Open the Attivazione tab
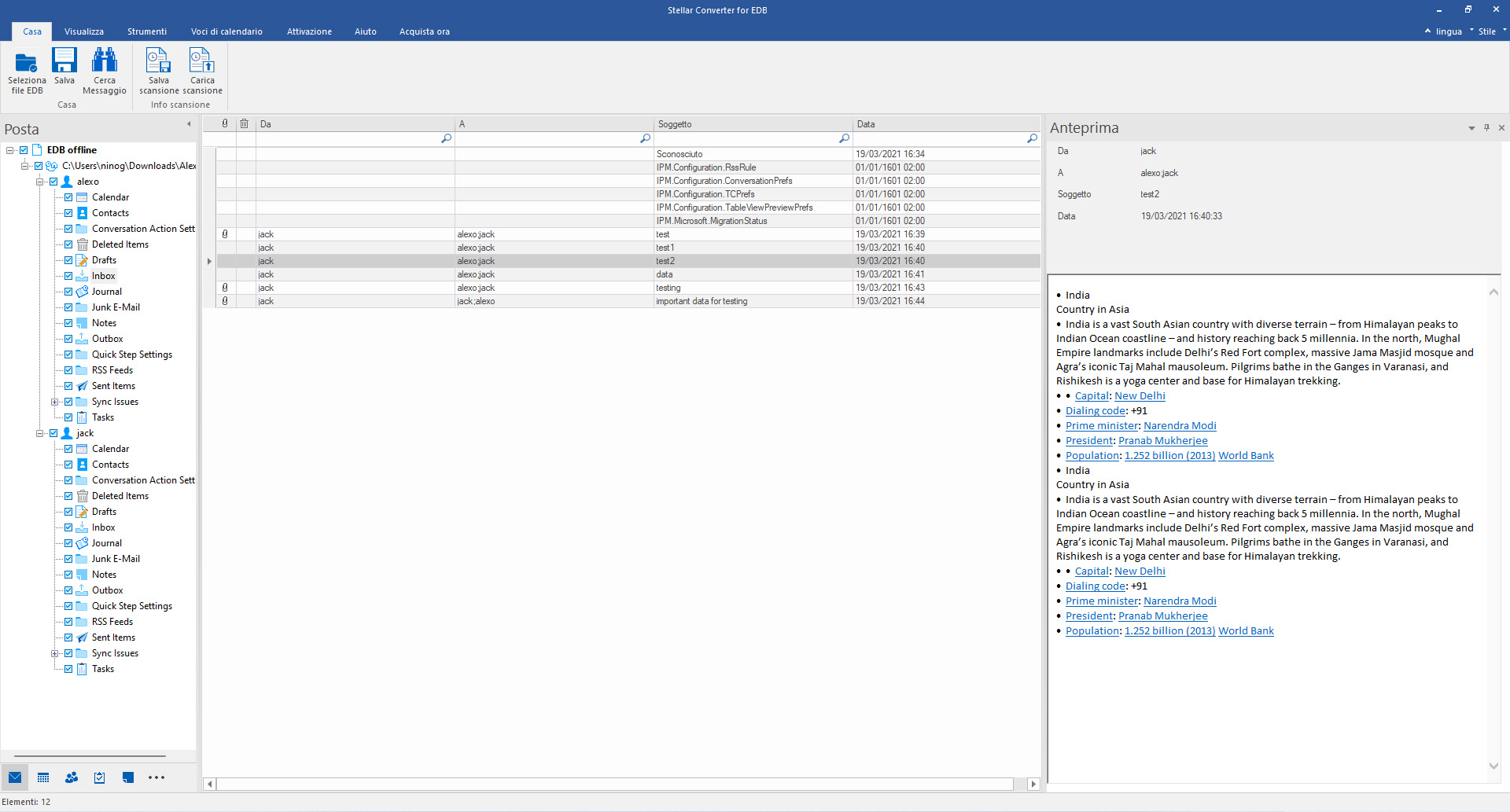This screenshot has height=812, width=1510. (309, 31)
